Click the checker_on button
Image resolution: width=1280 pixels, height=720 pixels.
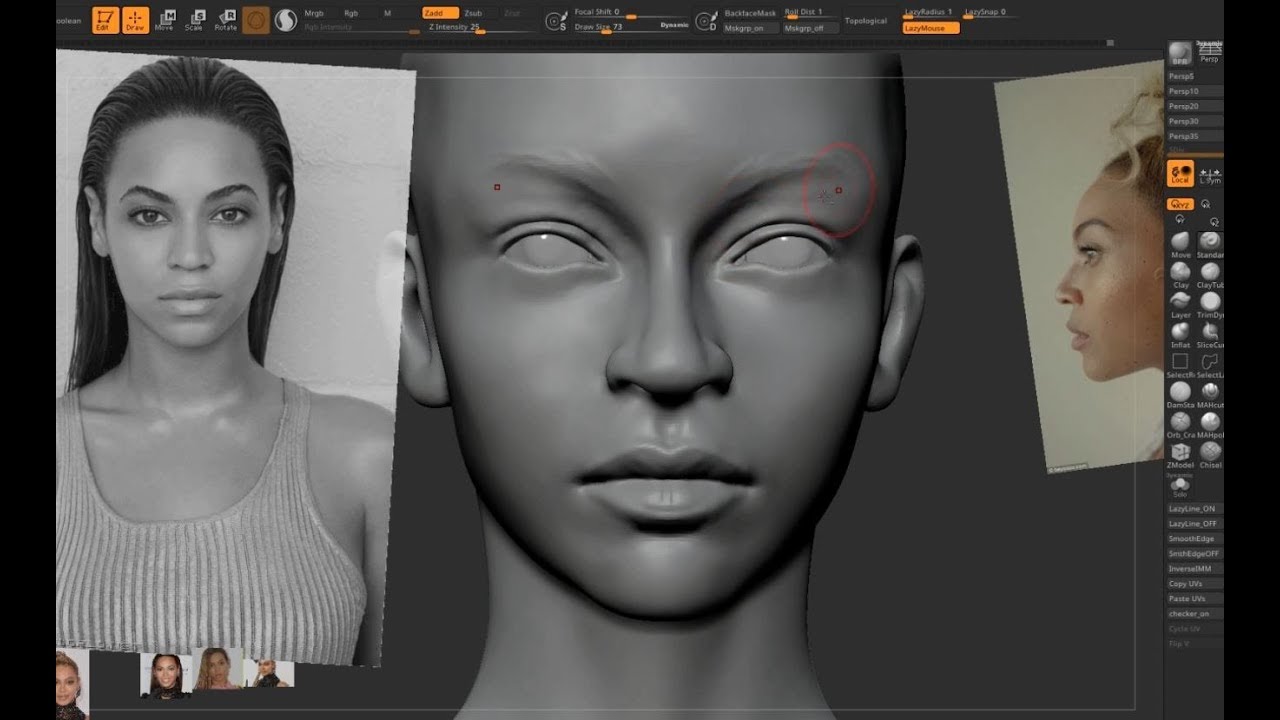click(1195, 614)
